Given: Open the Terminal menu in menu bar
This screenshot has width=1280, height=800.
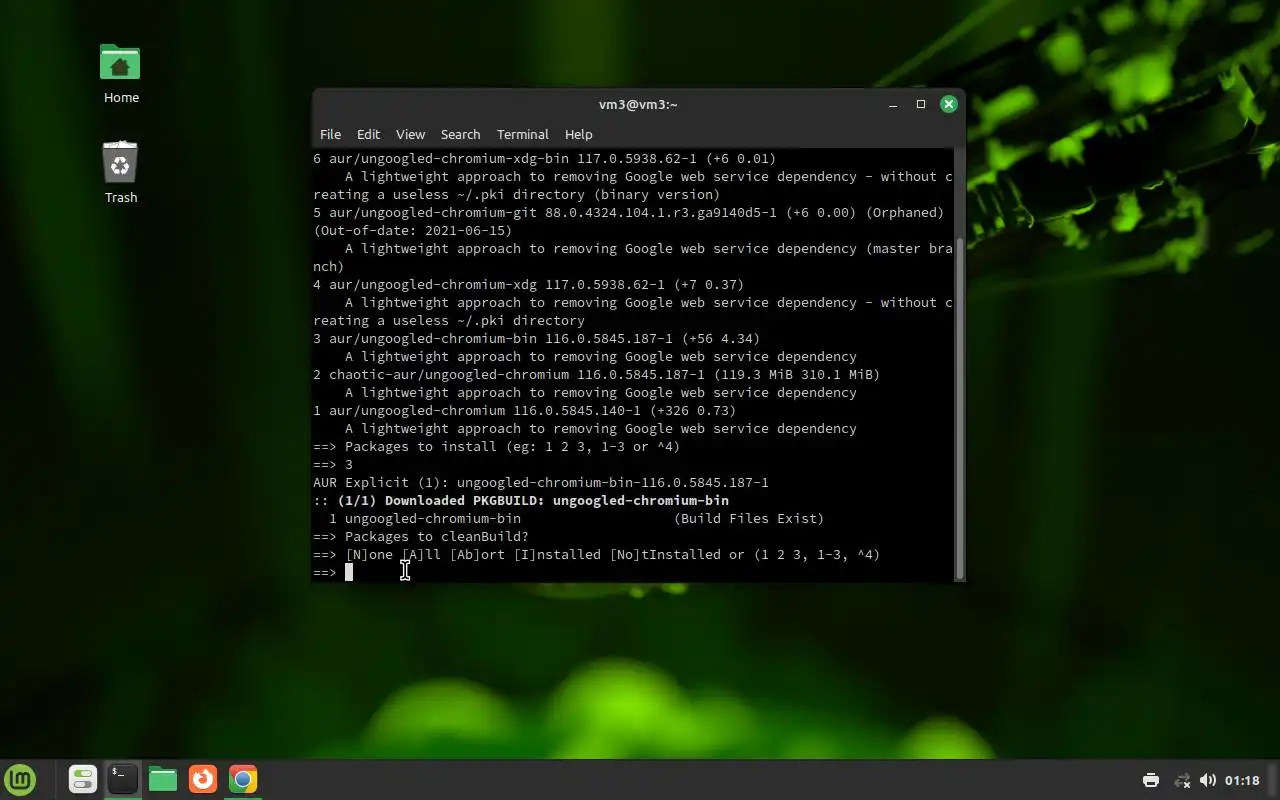Looking at the screenshot, I should click(522, 134).
